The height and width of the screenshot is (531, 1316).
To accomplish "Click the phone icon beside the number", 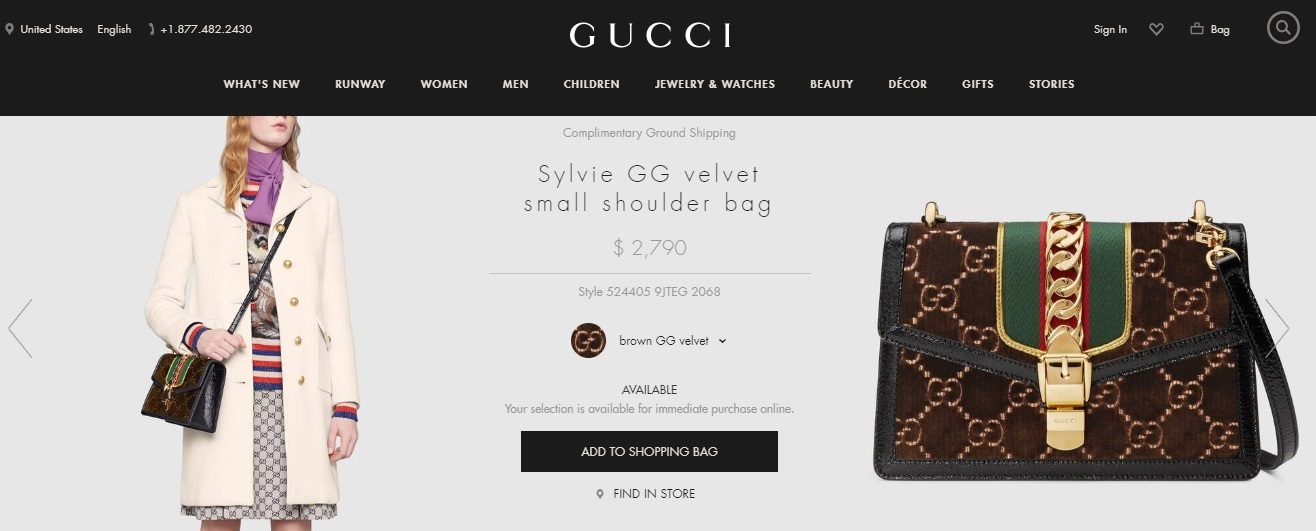I will pyautogui.click(x=151, y=29).
